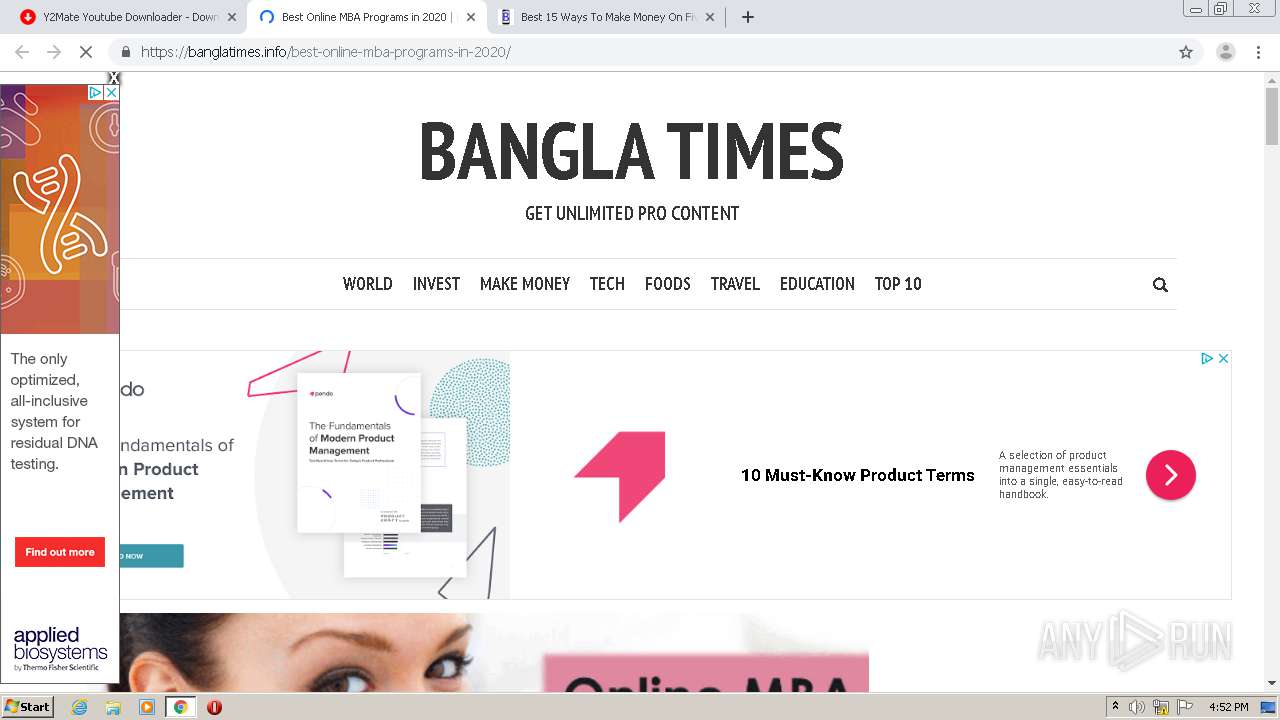Open Internet Explorer from taskbar
Screen dimensions: 1280x720
click(79, 707)
